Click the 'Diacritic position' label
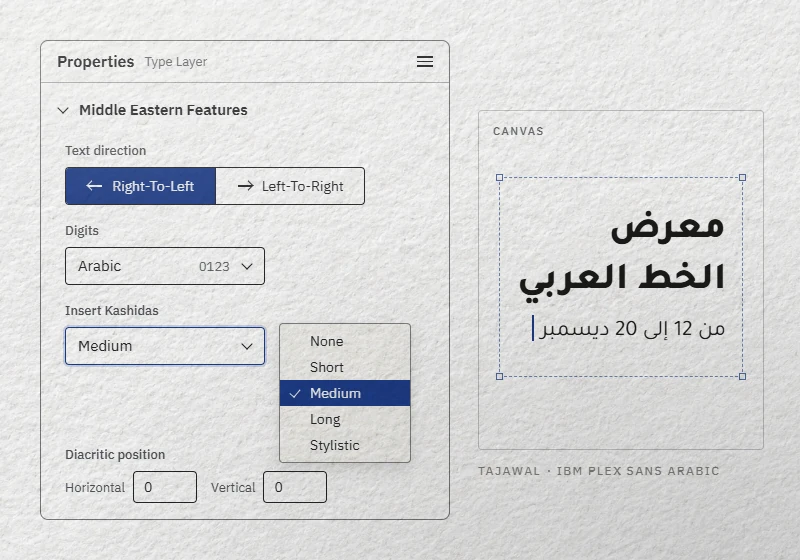Screen dimensions: 800x560 point(115,454)
